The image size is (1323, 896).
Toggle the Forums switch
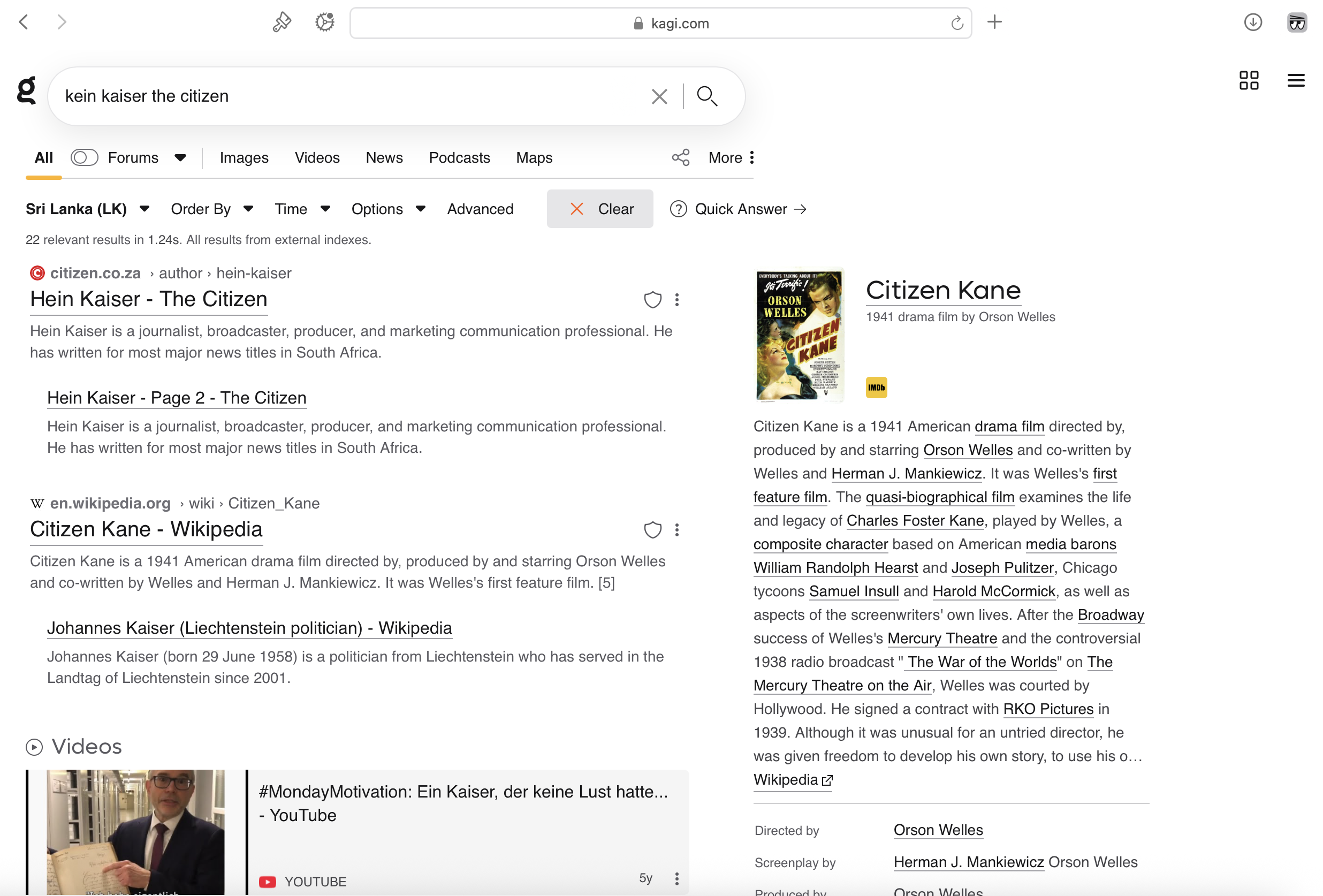point(84,158)
